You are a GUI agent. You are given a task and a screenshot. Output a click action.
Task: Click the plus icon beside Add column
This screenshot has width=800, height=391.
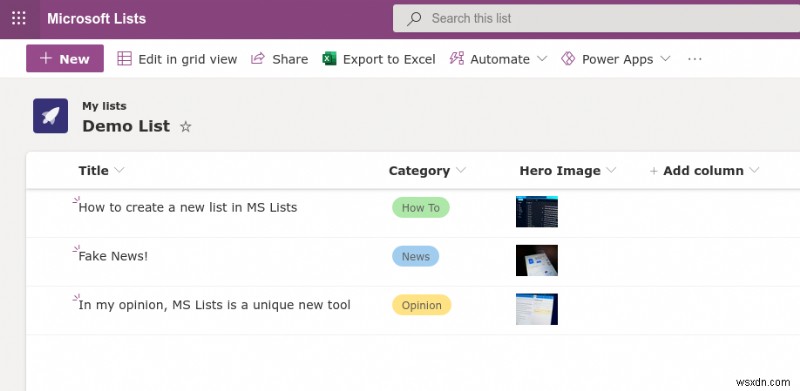(x=654, y=171)
